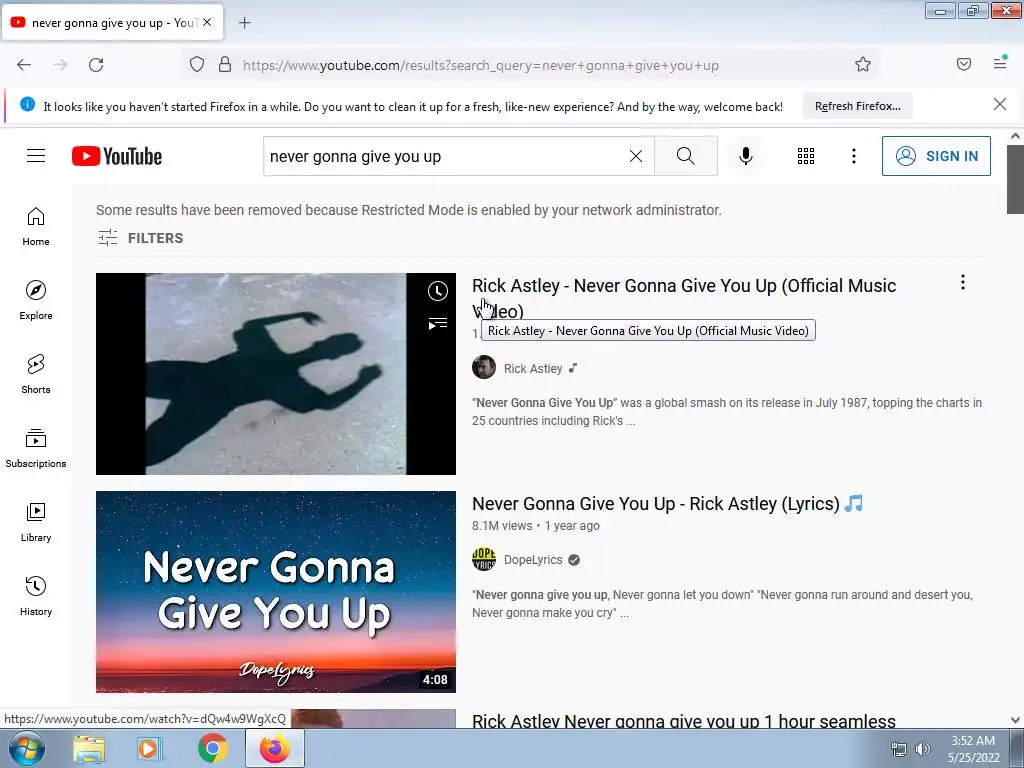The width and height of the screenshot is (1024, 768).
Task: Reload the page with the refresh icon
Action: click(x=96, y=65)
